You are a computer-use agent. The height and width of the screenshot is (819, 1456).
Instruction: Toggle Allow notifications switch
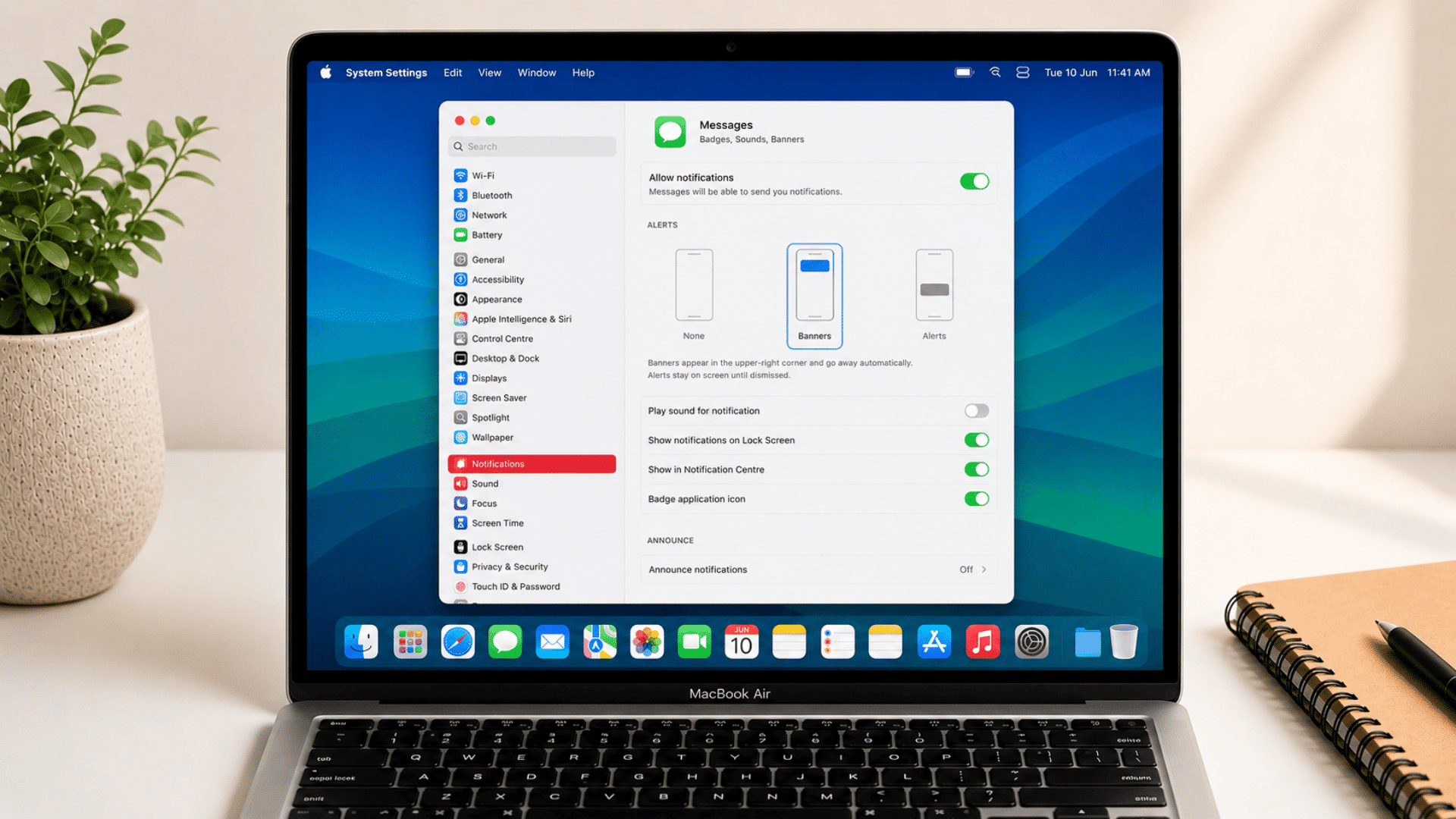974,181
